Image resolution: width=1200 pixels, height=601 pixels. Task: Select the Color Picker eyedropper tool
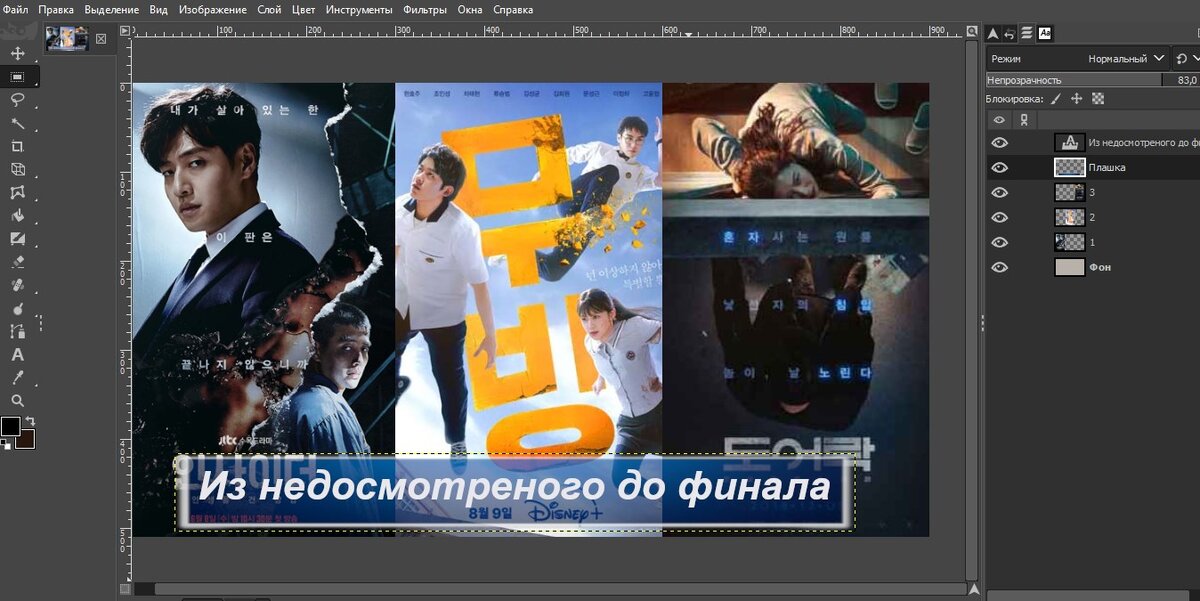coord(17,377)
